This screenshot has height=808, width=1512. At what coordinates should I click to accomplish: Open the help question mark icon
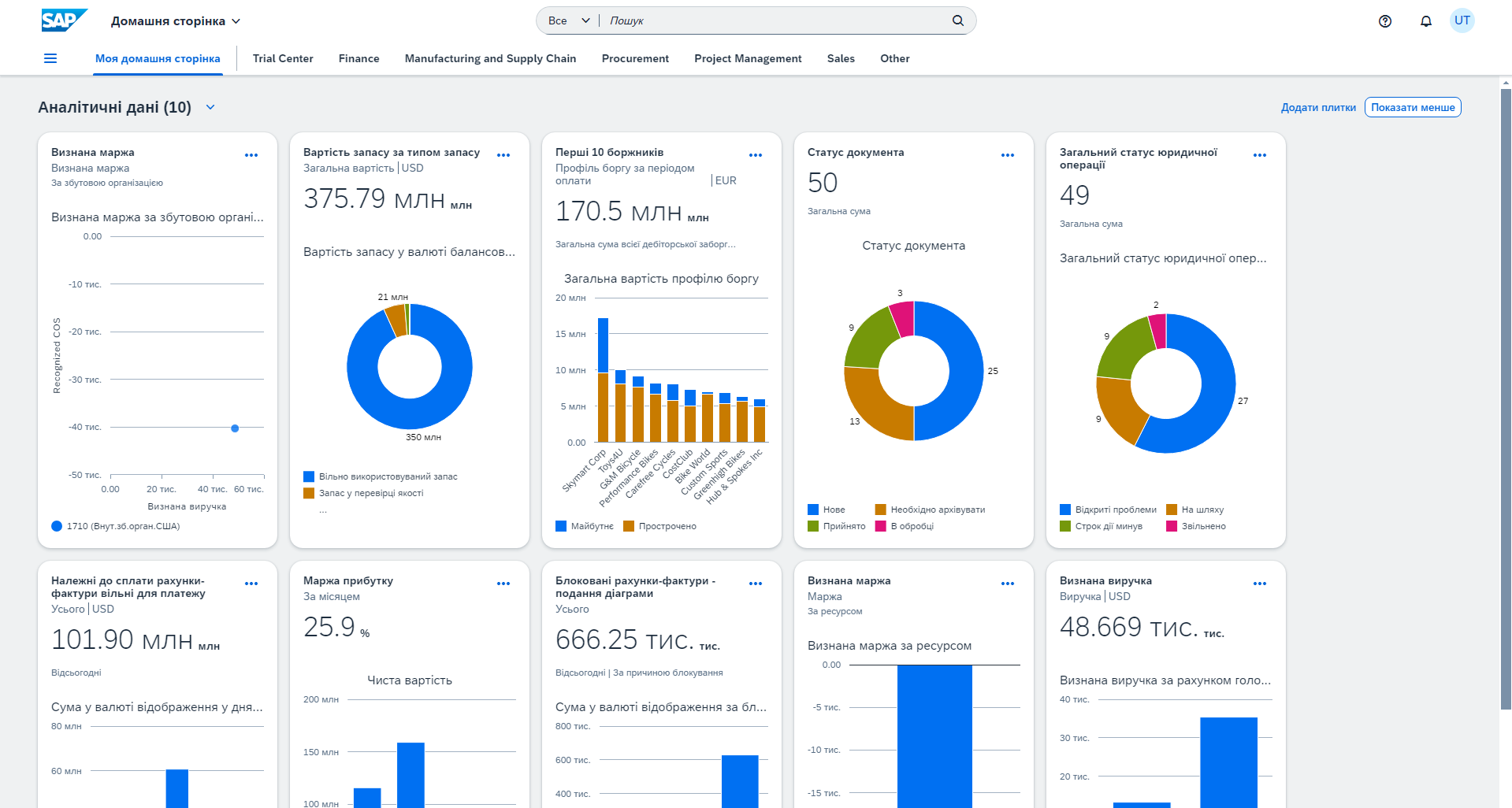pyautogui.click(x=1384, y=21)
